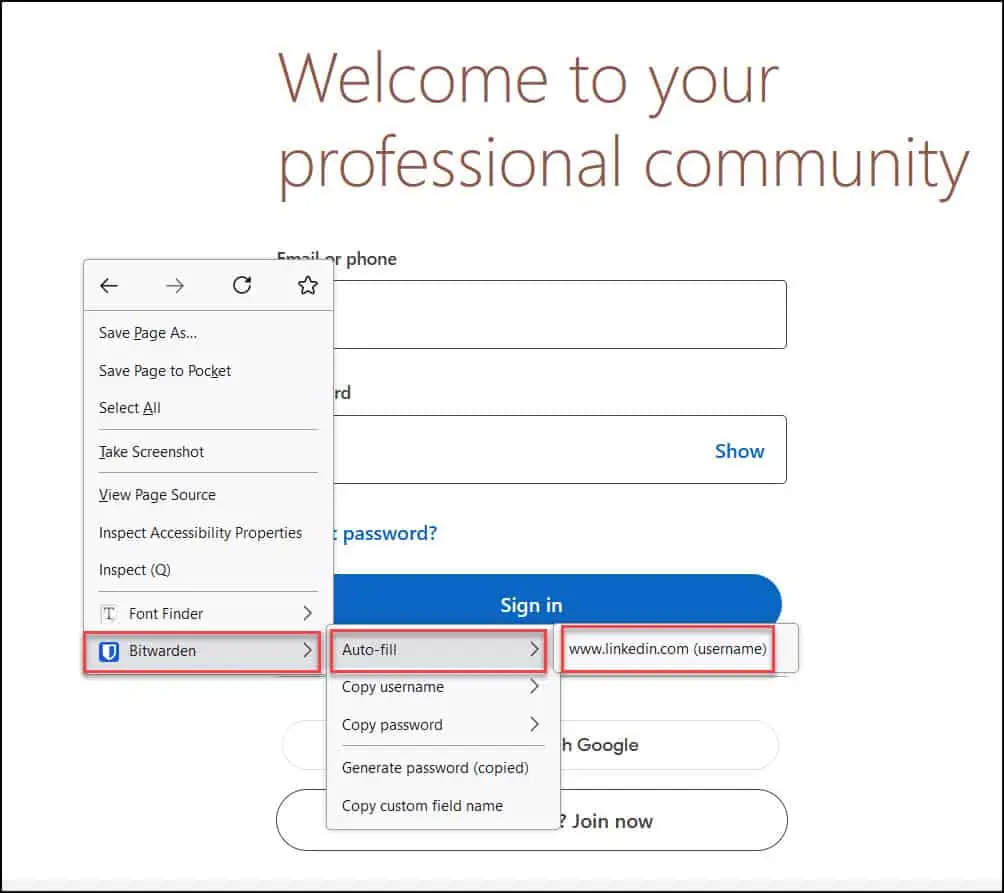Click the password input field
The image size is (1004, 893).
(x=560, y=449)
